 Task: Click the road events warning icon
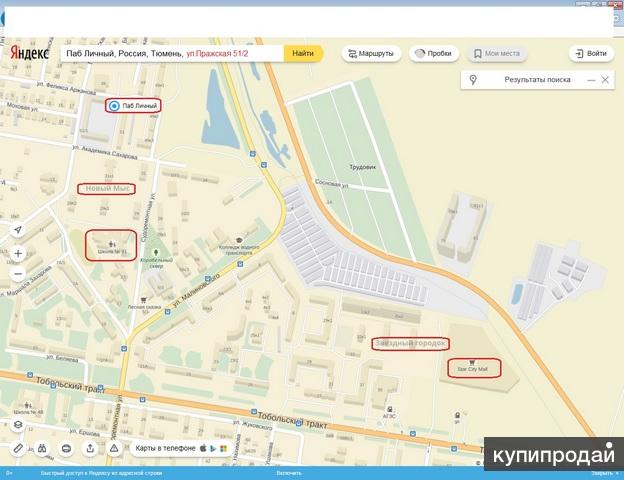pyautogui.click(x=113, y=448)
